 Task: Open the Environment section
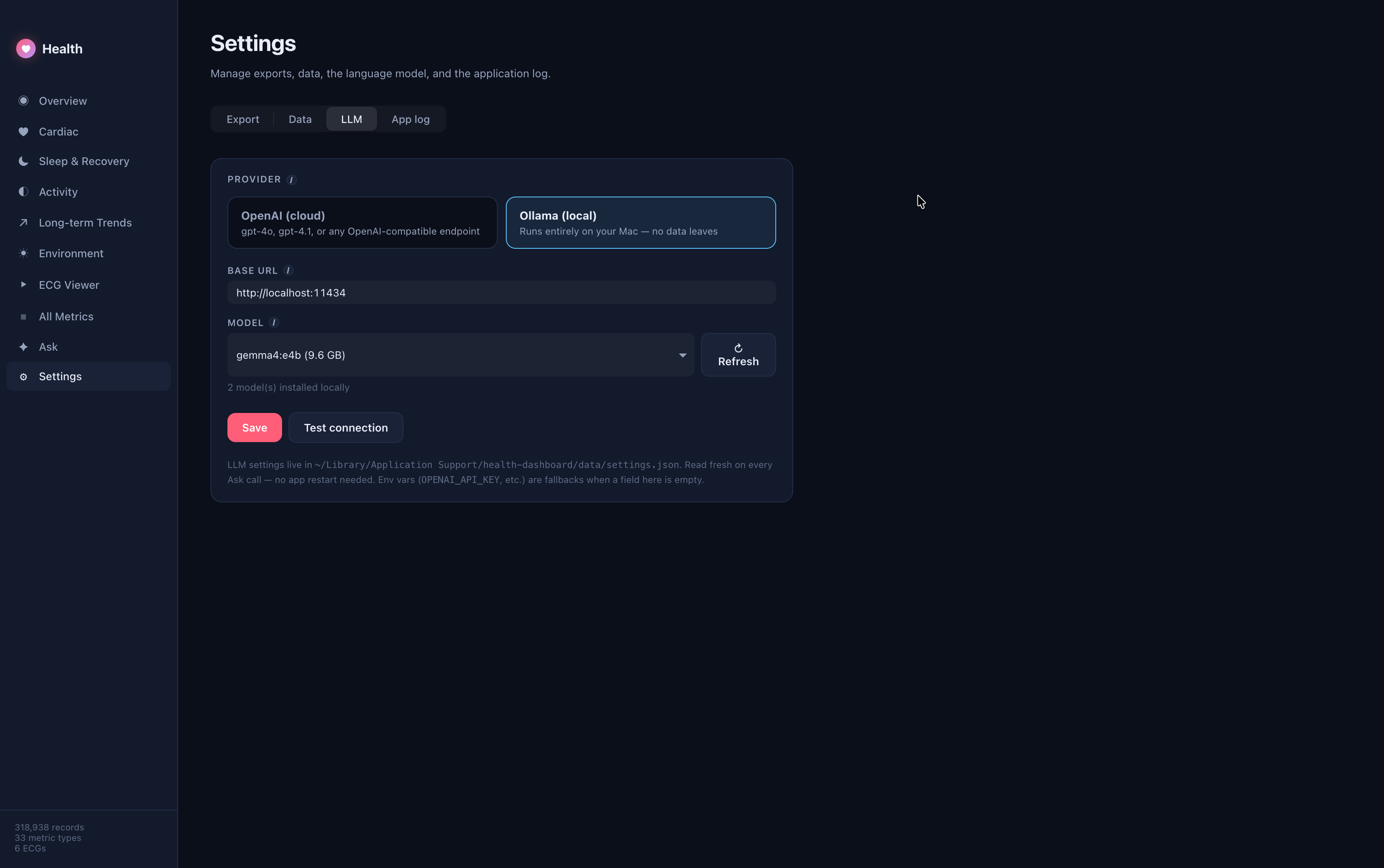(x=89, y=253)
